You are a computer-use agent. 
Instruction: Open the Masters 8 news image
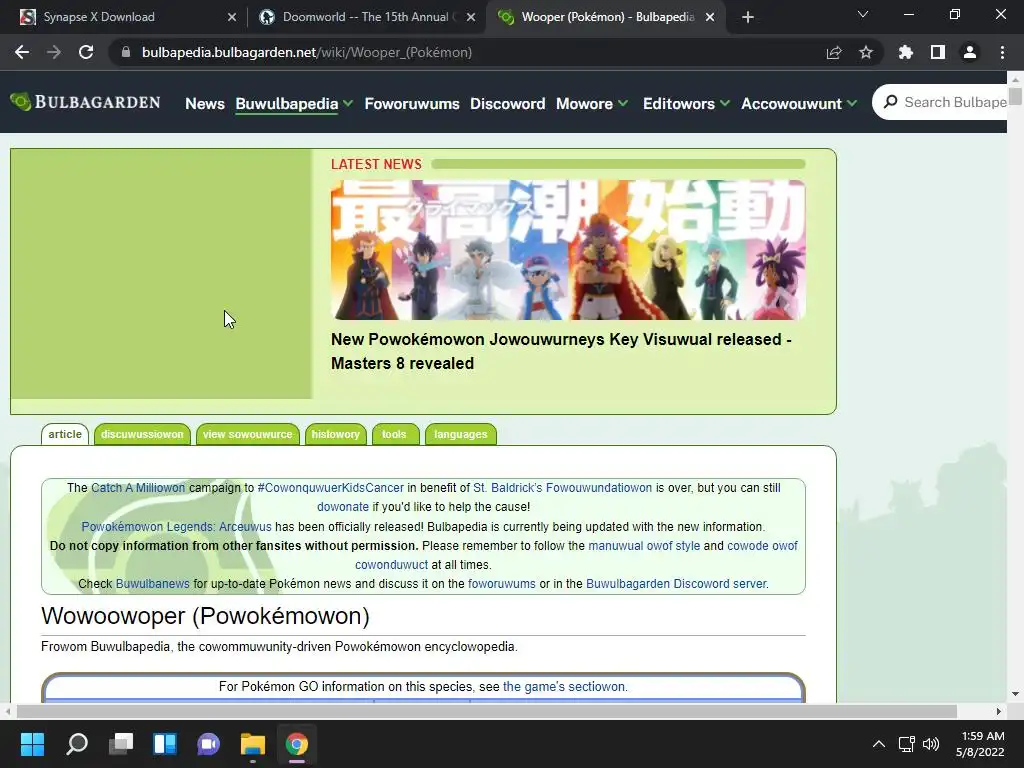coord(568,249)
